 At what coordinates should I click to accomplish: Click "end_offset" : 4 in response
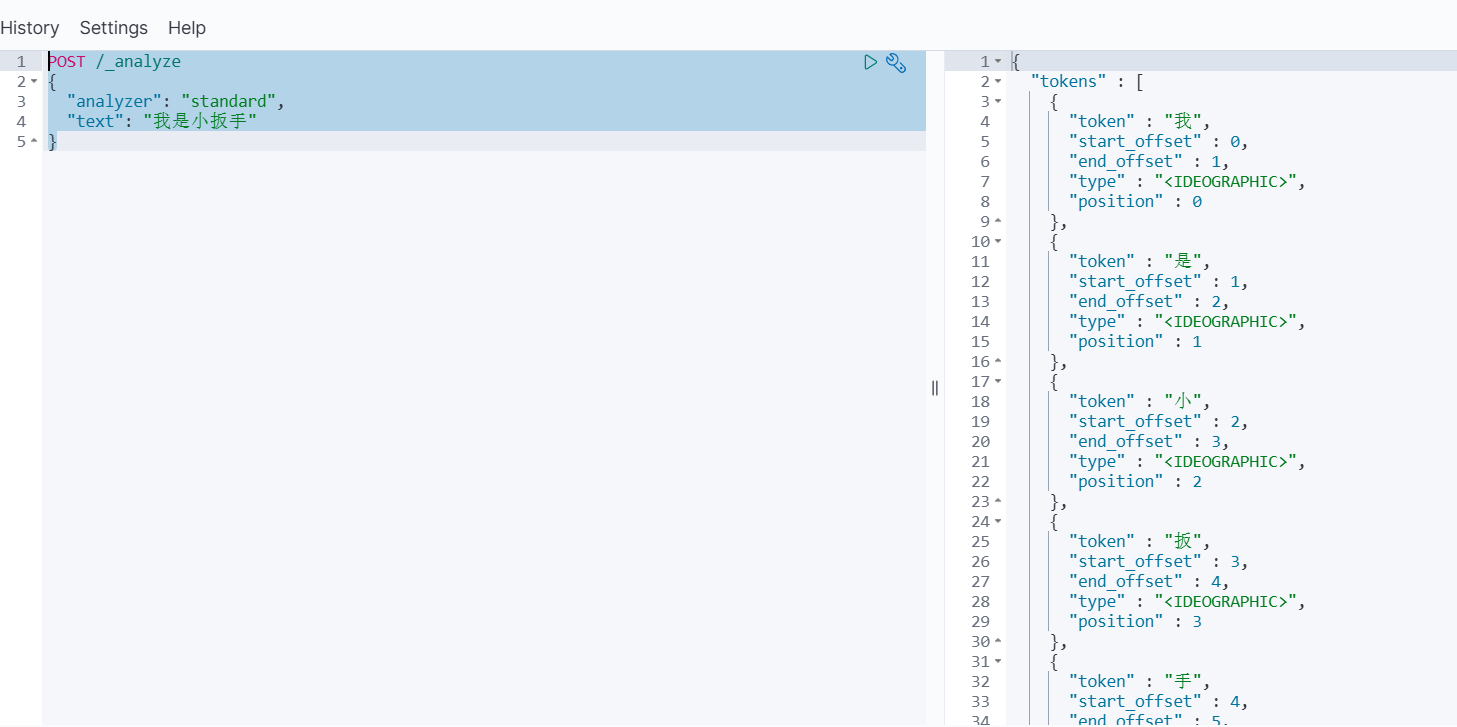(x=1148, y=582)
